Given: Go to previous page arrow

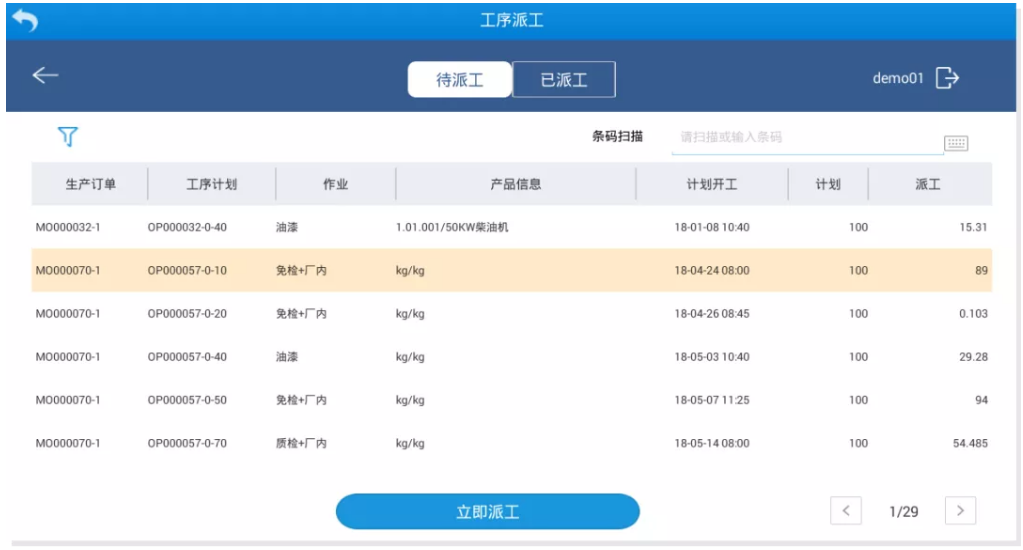Looking at the screenshot, I should (846, 511).
